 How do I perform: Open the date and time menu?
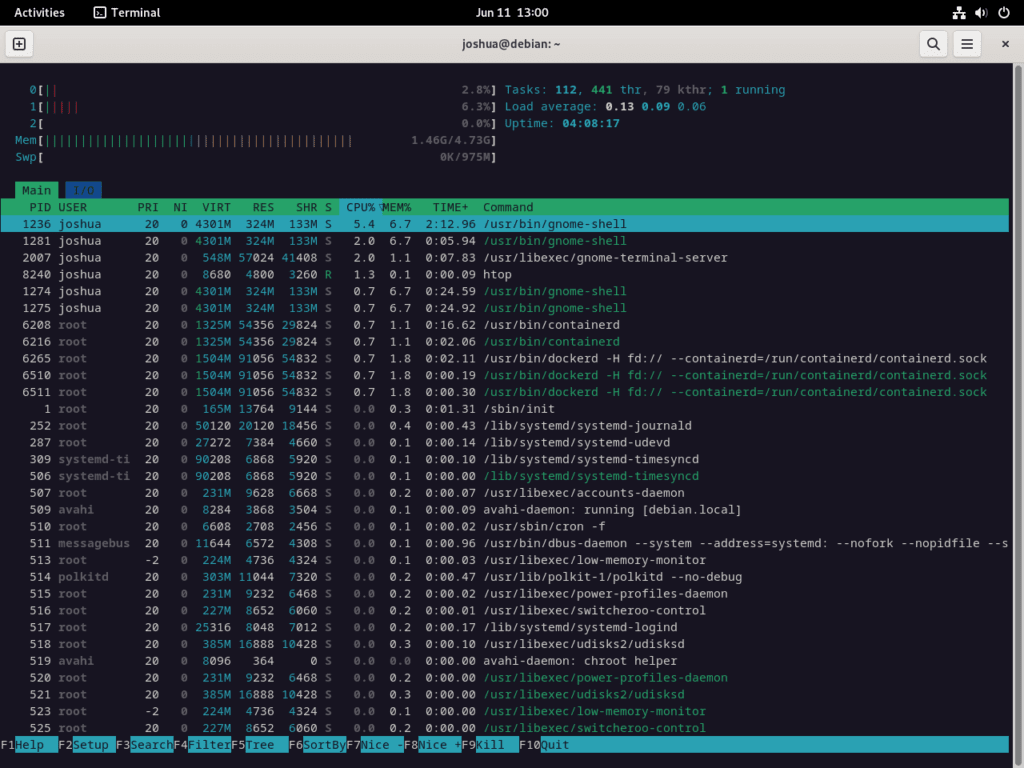(512, 13)
